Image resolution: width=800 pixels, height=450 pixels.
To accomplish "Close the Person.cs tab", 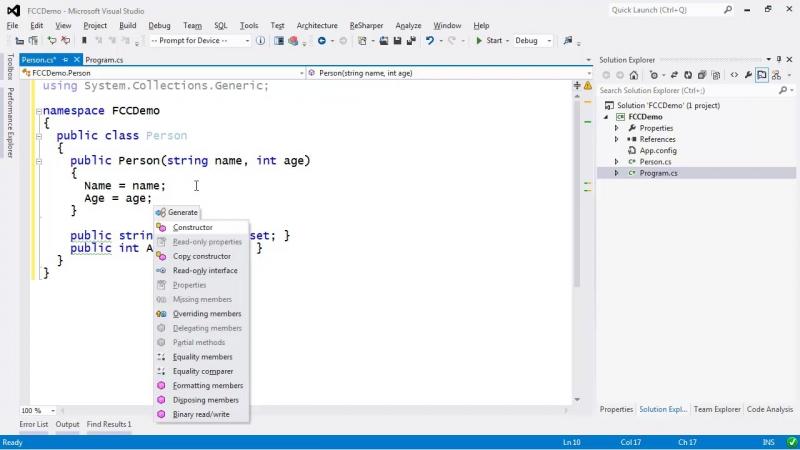I will pyautogui.click(x=77, y=60).
